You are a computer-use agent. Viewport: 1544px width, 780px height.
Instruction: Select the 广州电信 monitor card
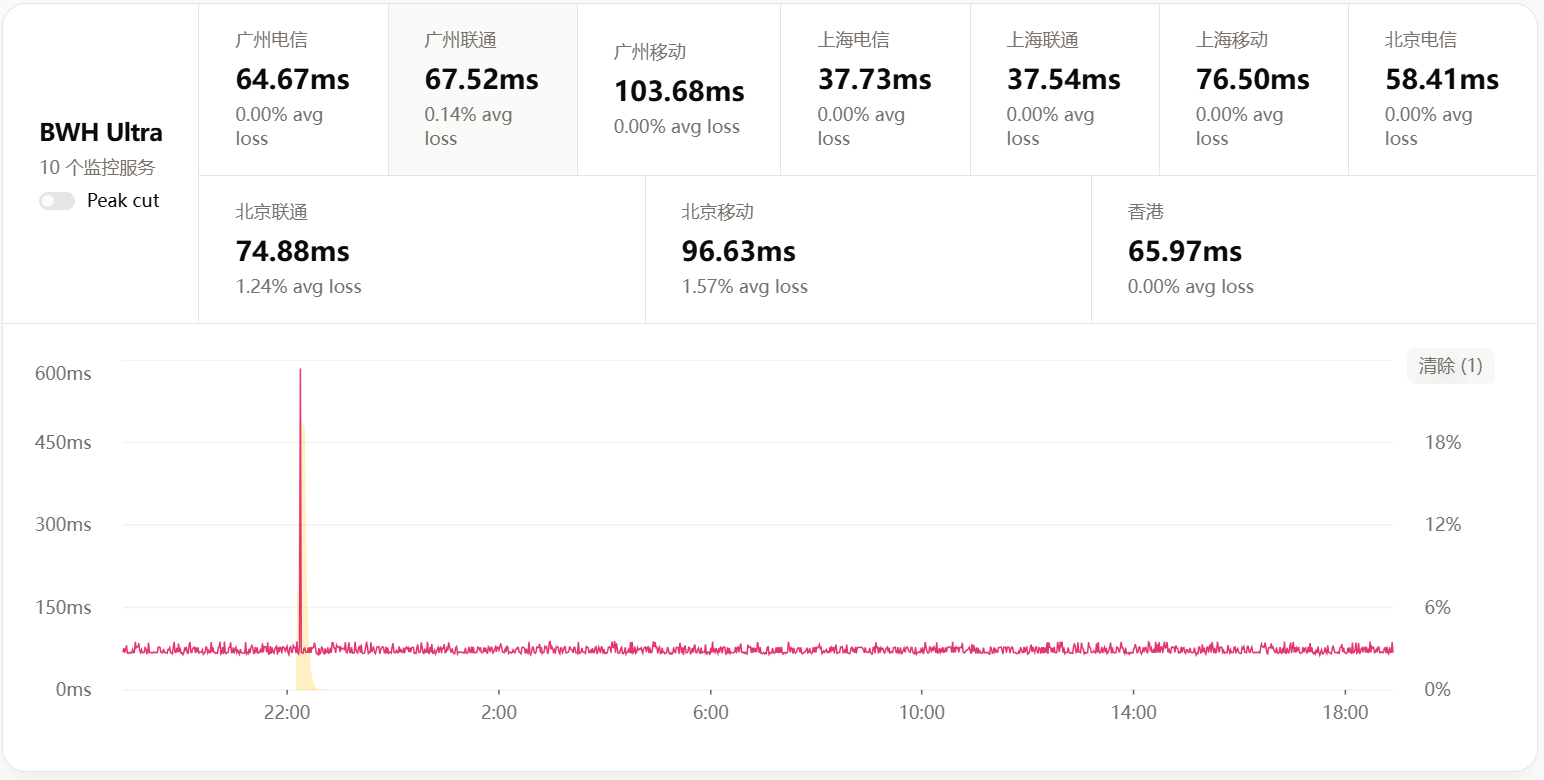tap(293, 89)
